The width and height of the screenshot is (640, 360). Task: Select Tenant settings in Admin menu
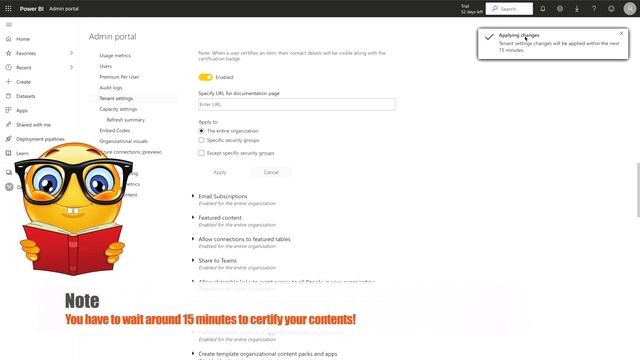pos(116,98)
